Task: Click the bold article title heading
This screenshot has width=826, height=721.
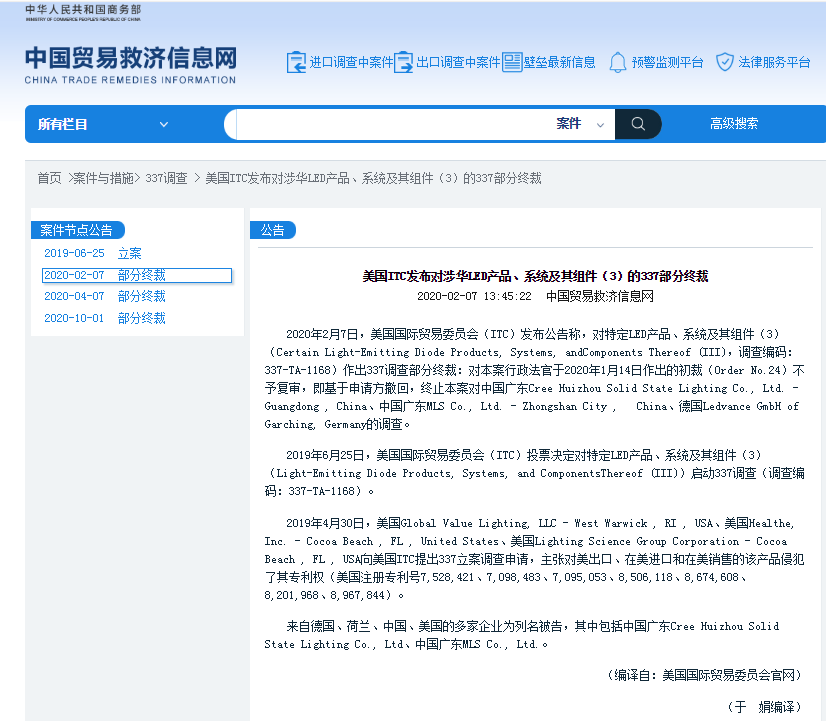Action: [535, 276]
